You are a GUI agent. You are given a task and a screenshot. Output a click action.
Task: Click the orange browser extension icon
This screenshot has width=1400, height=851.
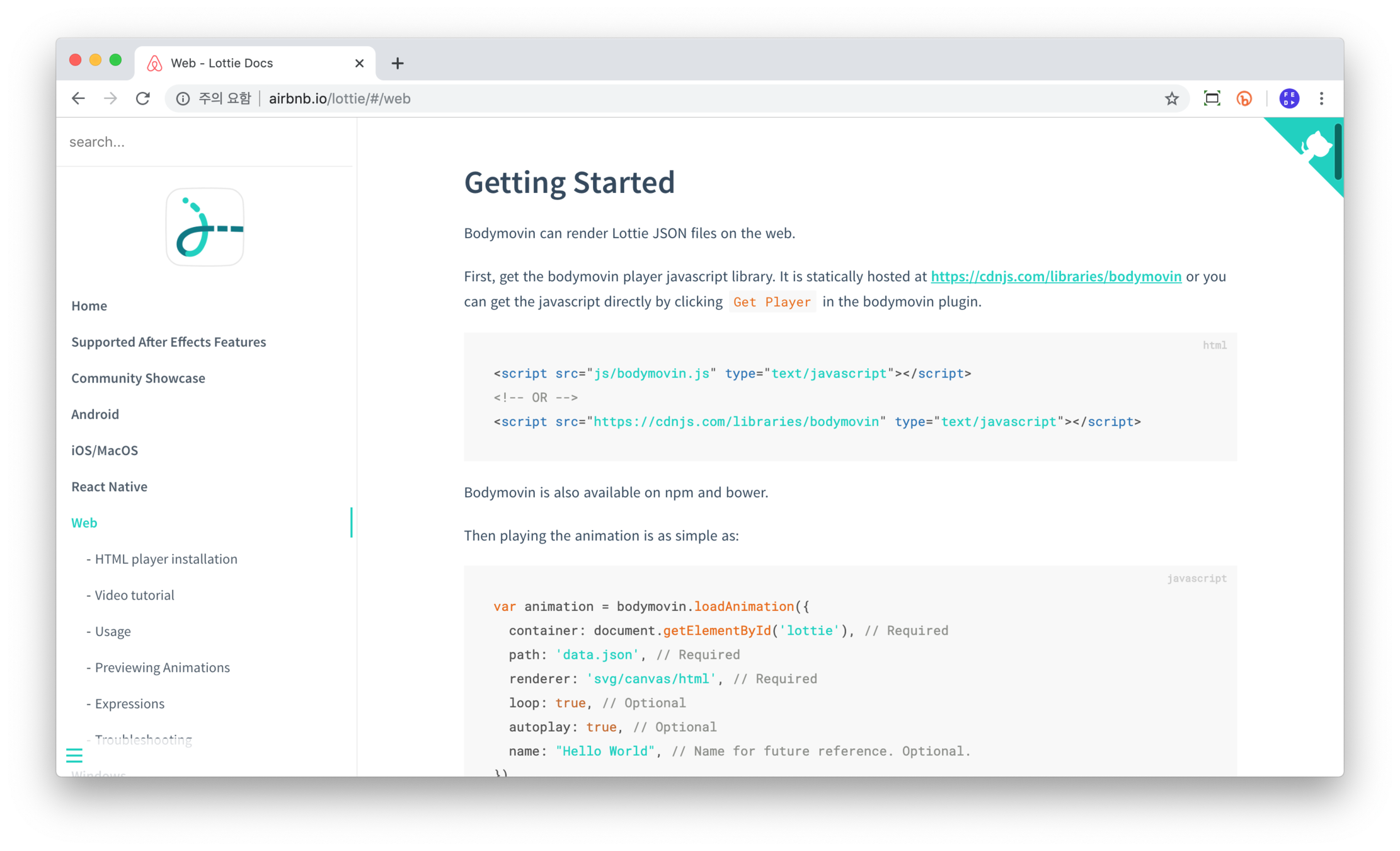coord(1244,98)
